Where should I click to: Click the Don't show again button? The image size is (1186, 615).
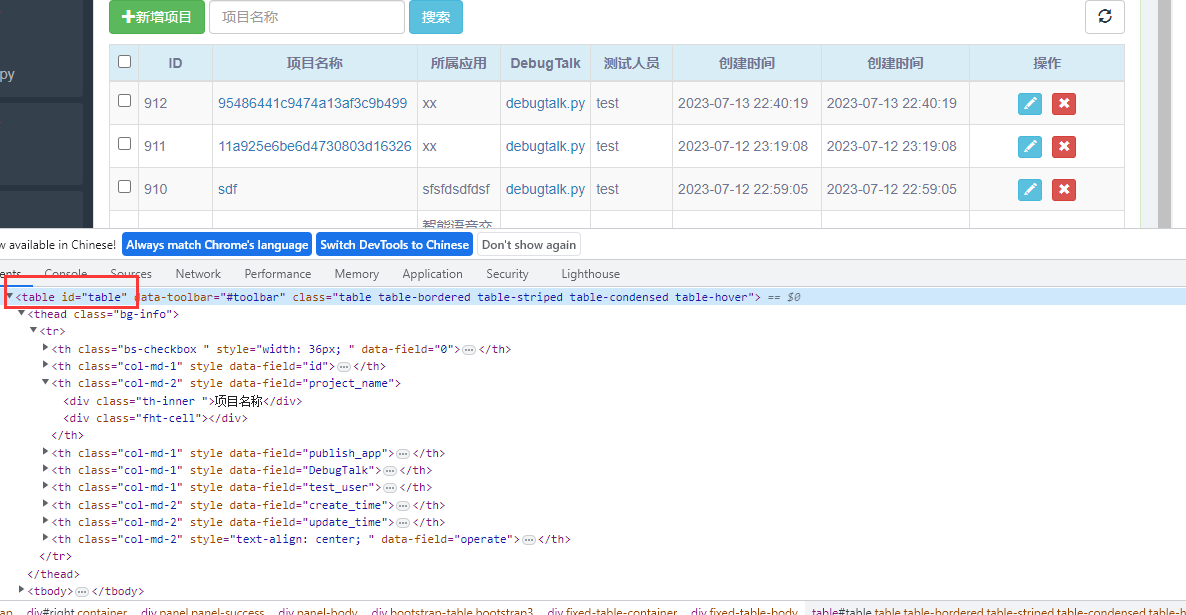point(528,244)
